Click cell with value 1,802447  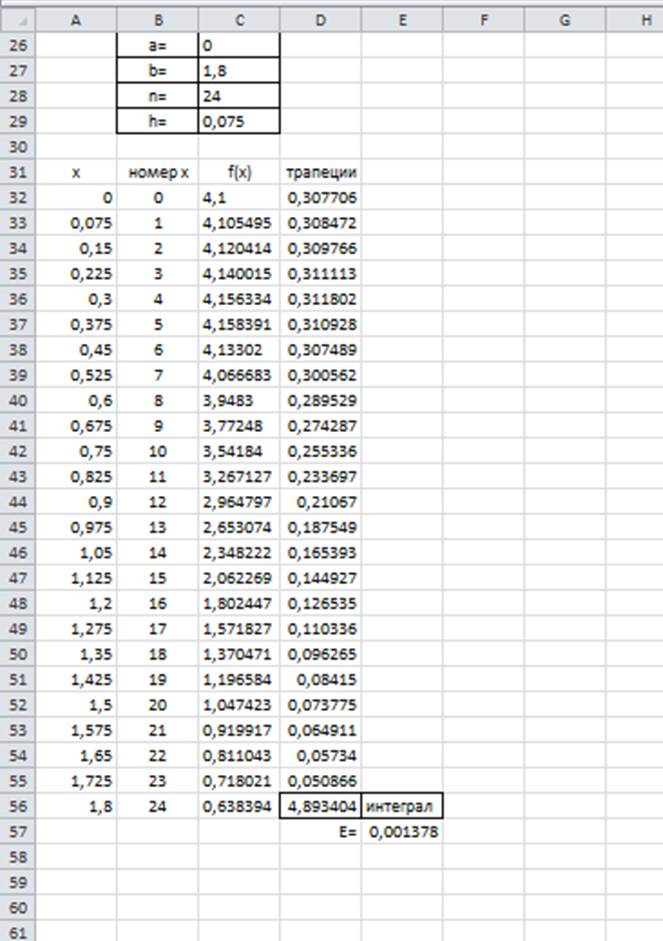239,603
